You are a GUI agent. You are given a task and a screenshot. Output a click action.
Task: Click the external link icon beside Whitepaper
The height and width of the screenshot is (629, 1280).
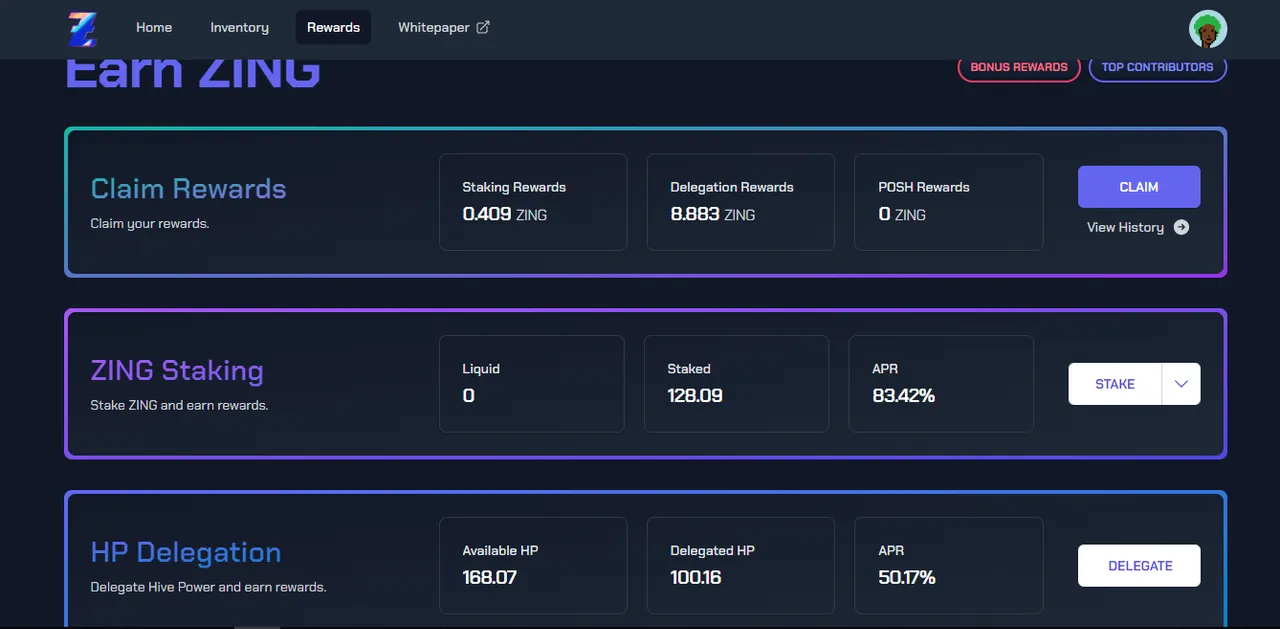click(x=483, y=27)
